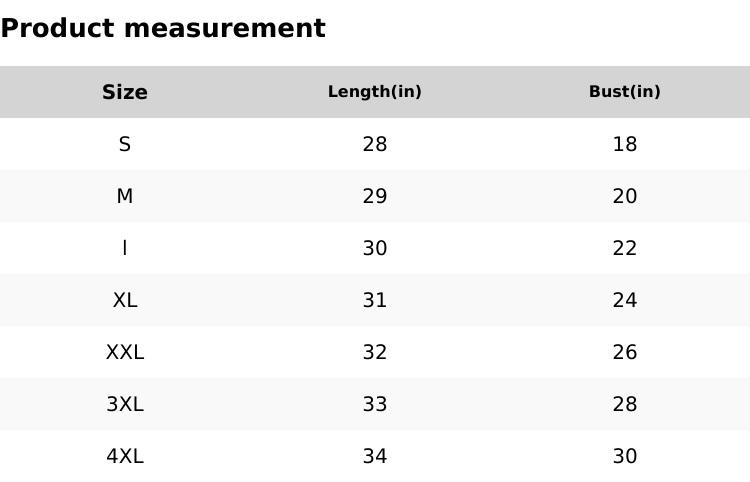Select the length value 32
Image resolution: width=750 pixels, height=482 pixels.
[x=375, y=352]
